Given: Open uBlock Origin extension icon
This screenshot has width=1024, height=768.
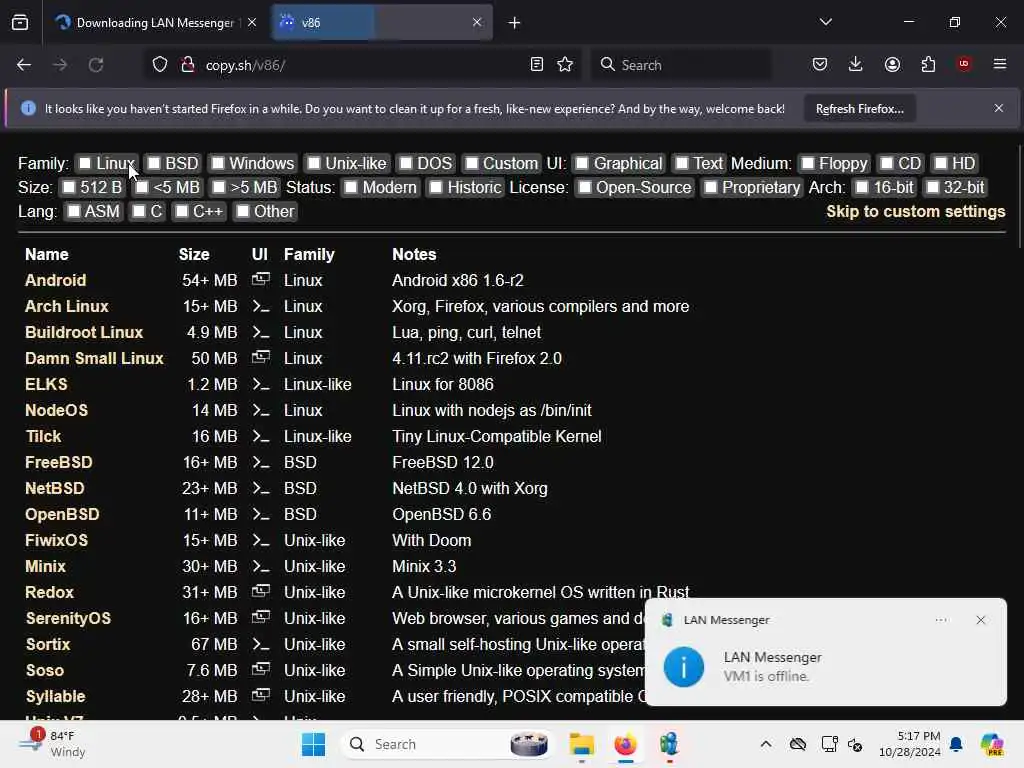Looking at the screenshot, I should point(964,64).
